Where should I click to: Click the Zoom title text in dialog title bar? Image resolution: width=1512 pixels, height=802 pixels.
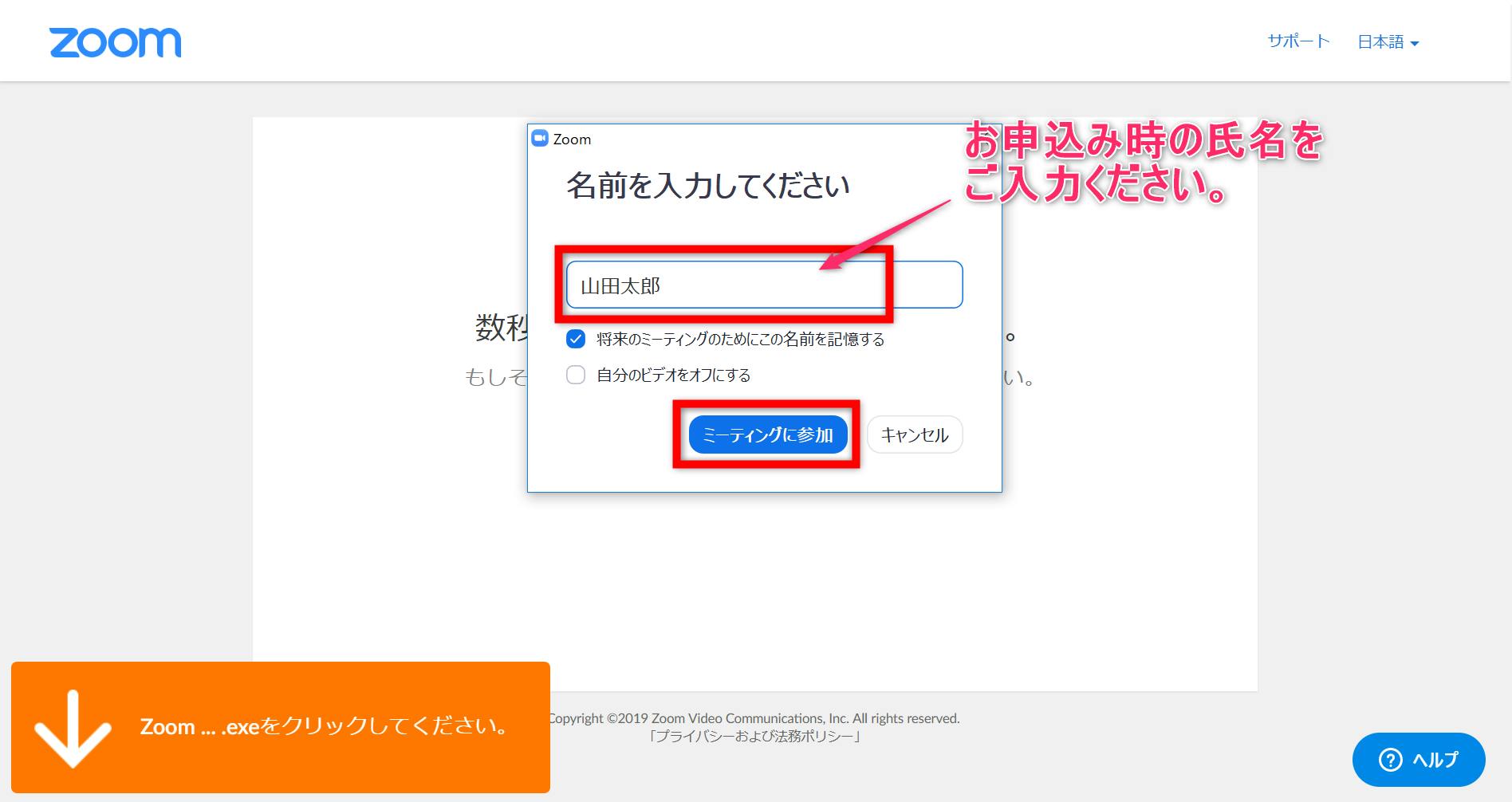(x=572, y=140)
